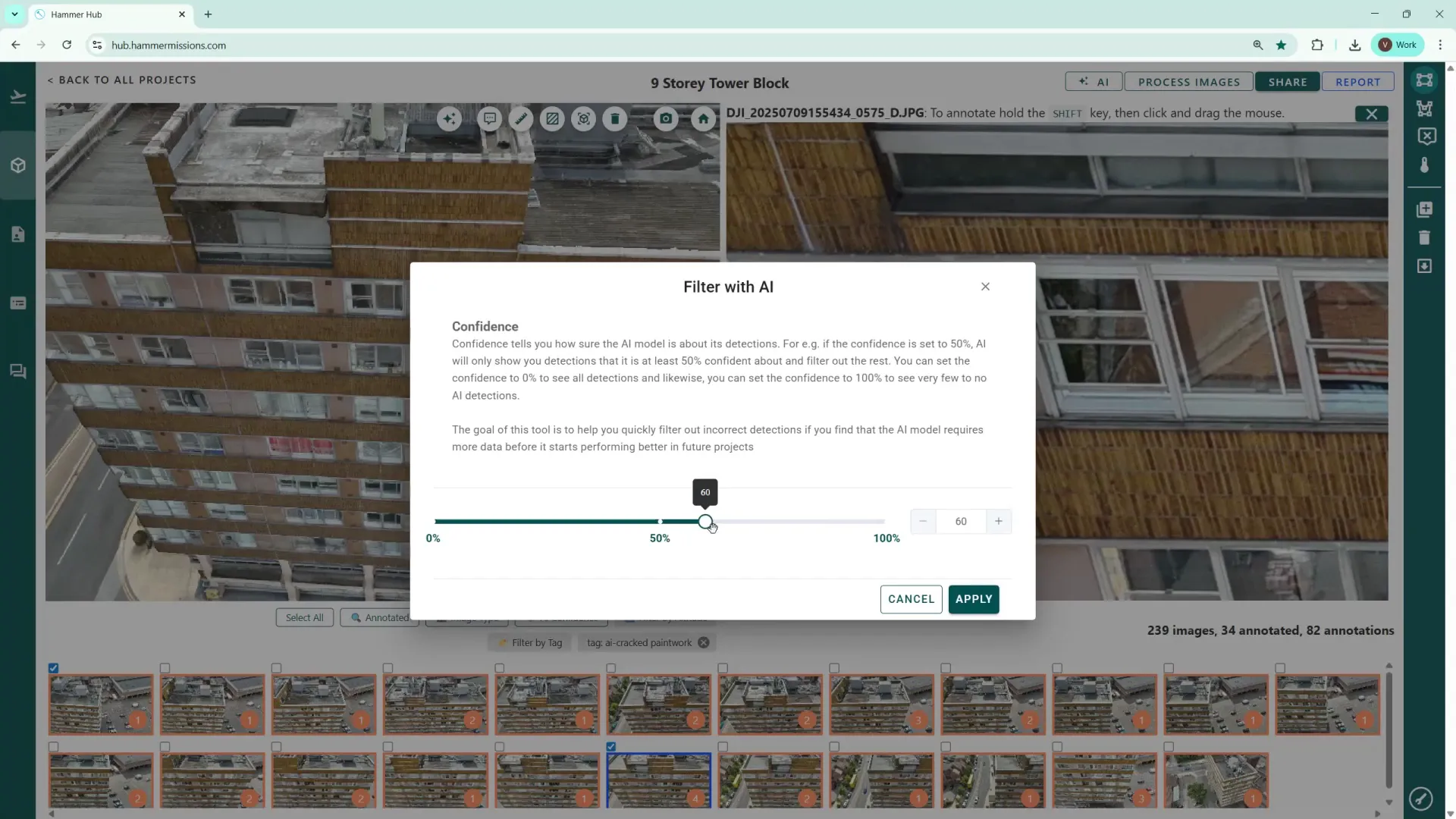Click the add images icon in right sidebar
1456x819 pixels.
tap(1424, 209)
